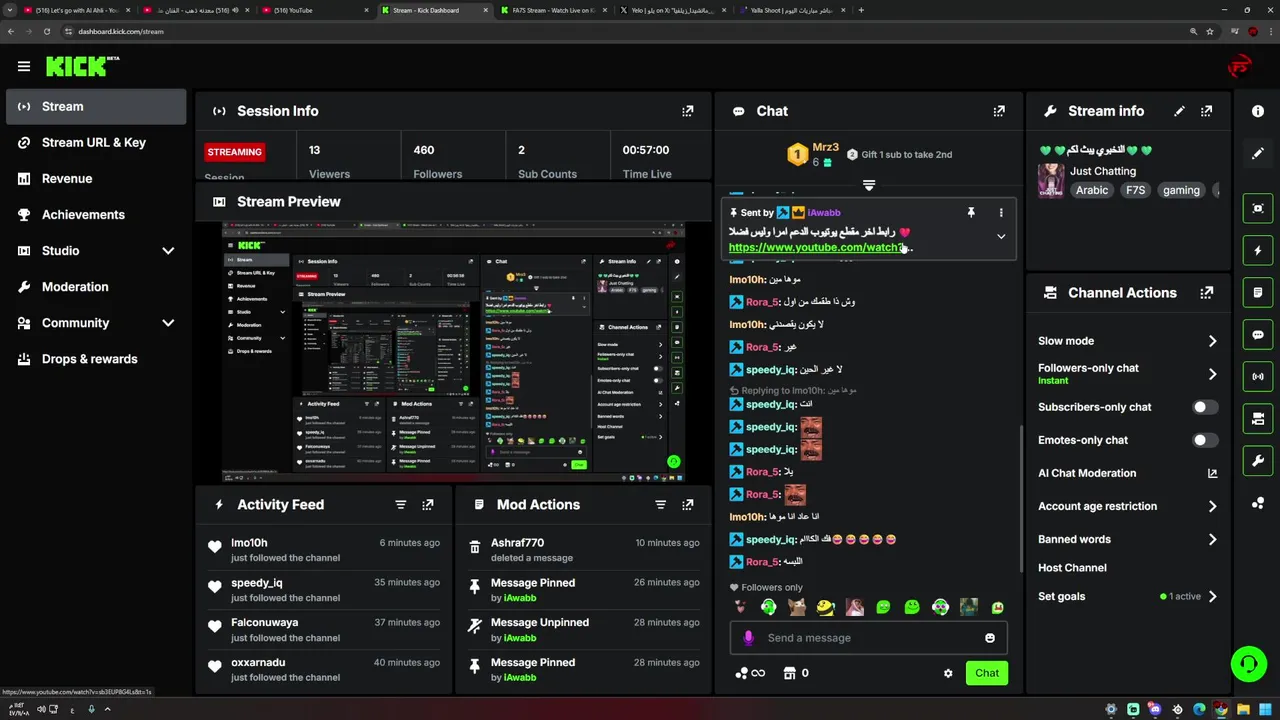Toggle the stream preview widget icon in sidebar
1280x720 pixels.
(1258, 208)
